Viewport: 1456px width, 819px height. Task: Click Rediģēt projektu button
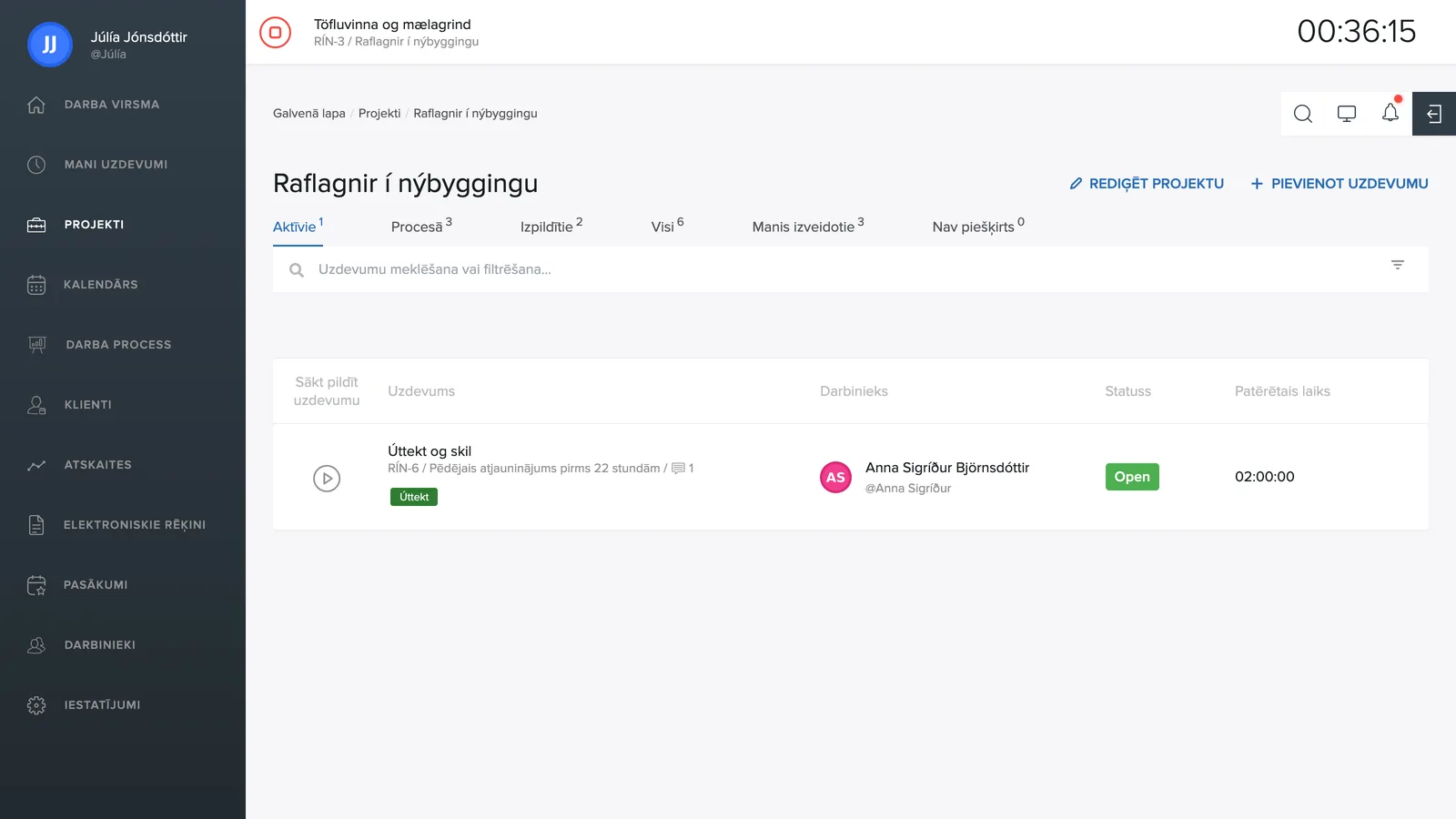click(1147, 184)
